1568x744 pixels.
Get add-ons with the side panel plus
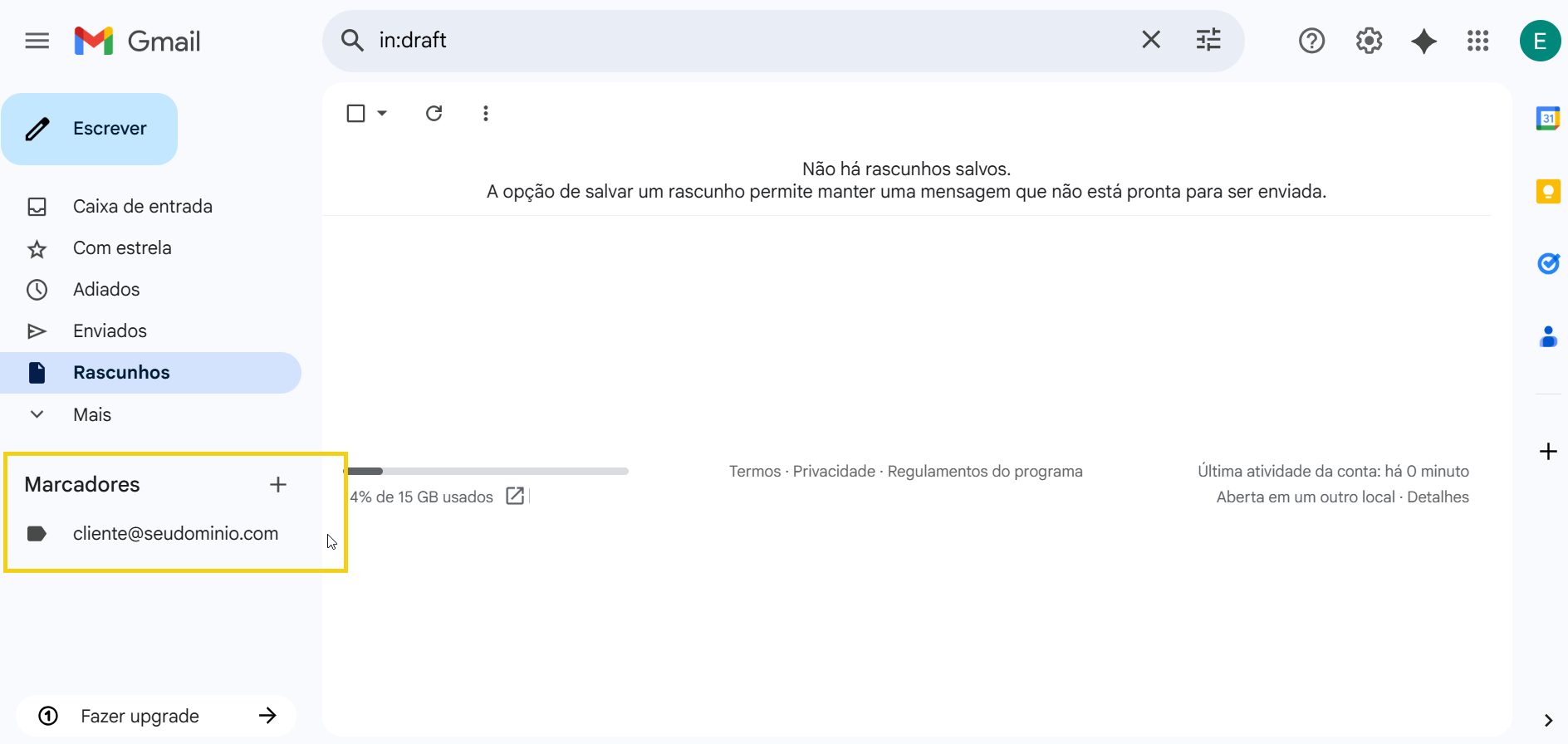(x=1548, y=452)
